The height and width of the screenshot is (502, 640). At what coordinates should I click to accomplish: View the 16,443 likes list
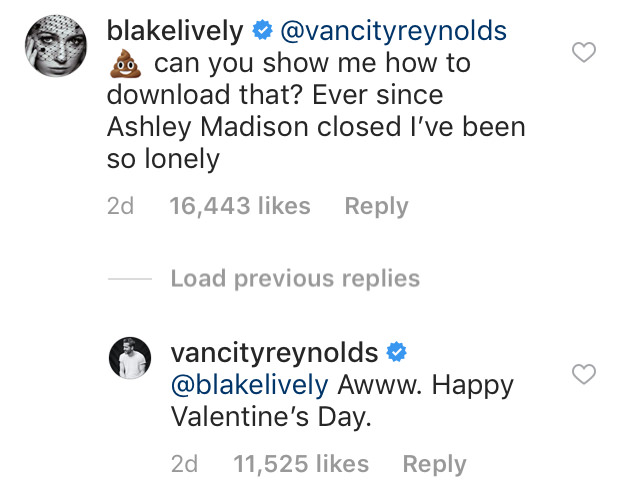[240, 205]
